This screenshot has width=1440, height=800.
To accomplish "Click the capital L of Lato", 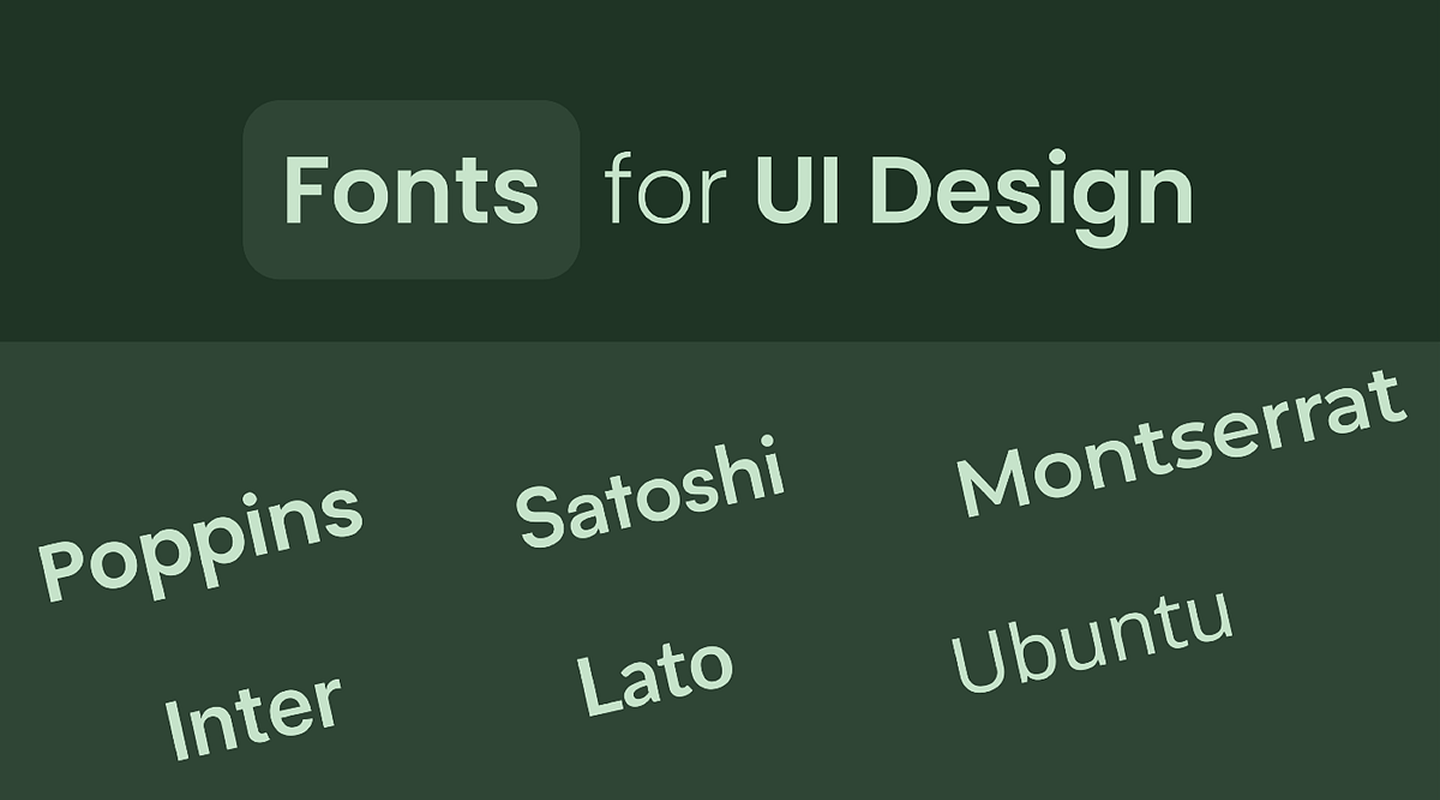I will pos(599,685).
